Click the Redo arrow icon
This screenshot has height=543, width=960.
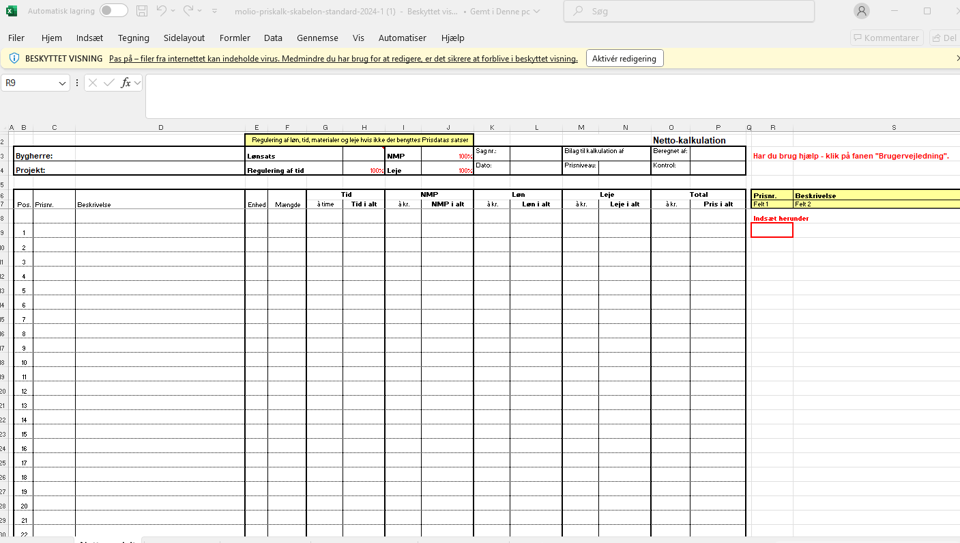pos(187,11)
